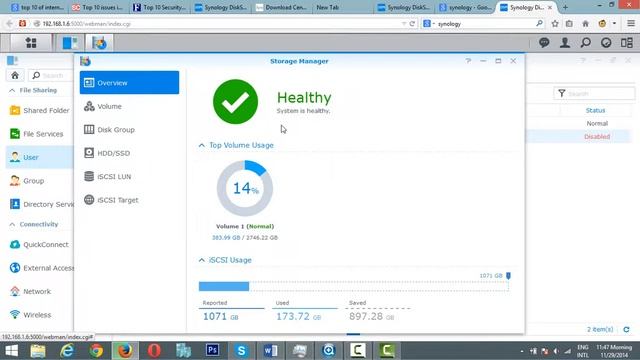Switch to Control Panel taskbar icon
Image resolution: width=640 pixels, height=360 pixels.
(70, 42)
